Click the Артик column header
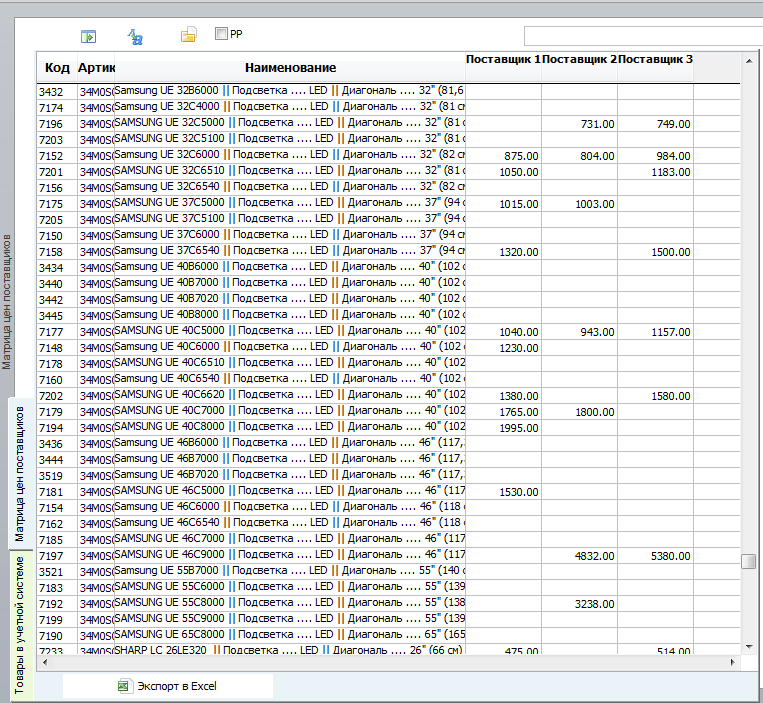The height and width of the screenshot is (703, 763). (x=96, y=68)
